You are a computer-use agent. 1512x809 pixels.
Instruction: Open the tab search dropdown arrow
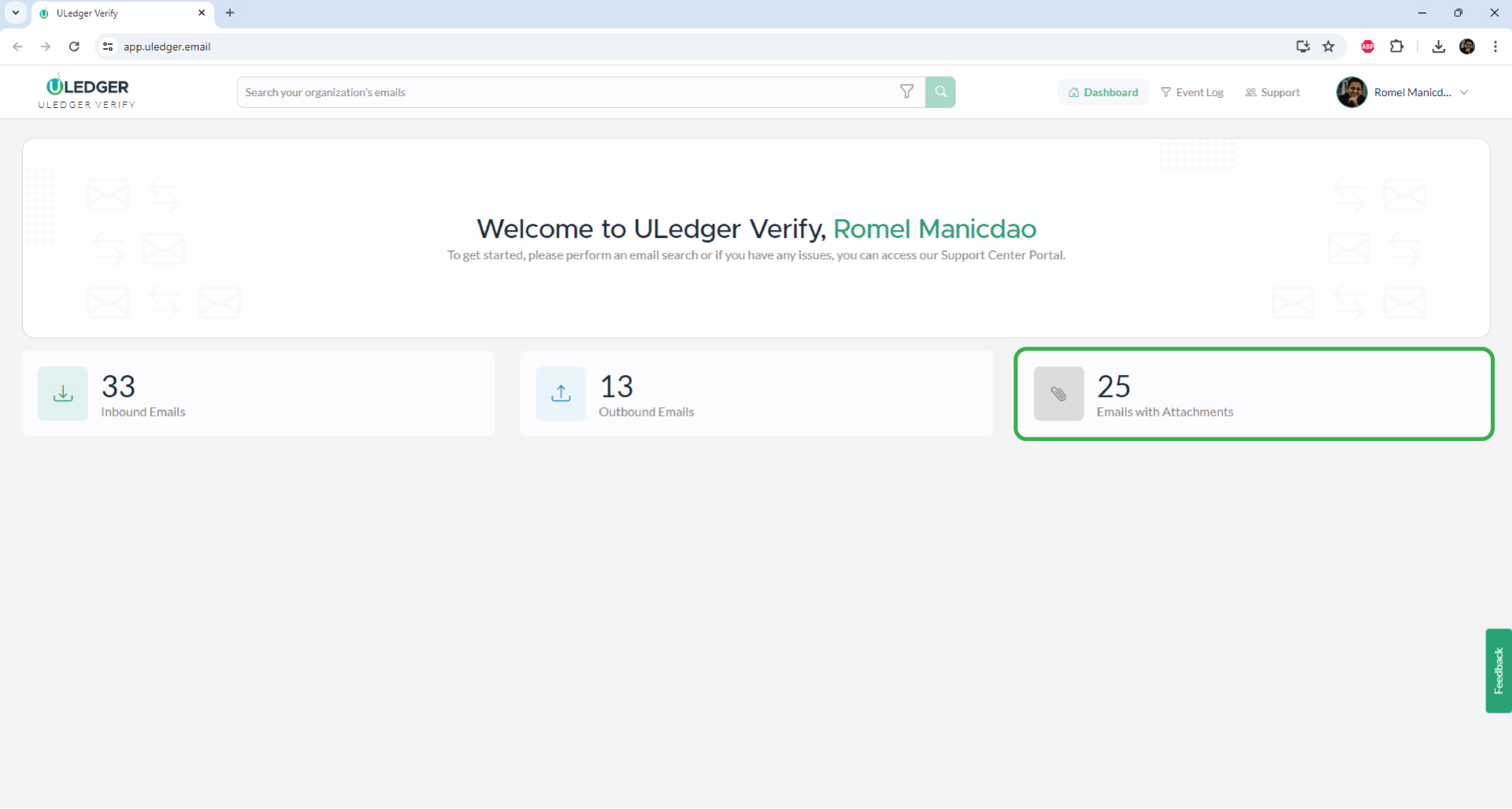coord(16,13)
